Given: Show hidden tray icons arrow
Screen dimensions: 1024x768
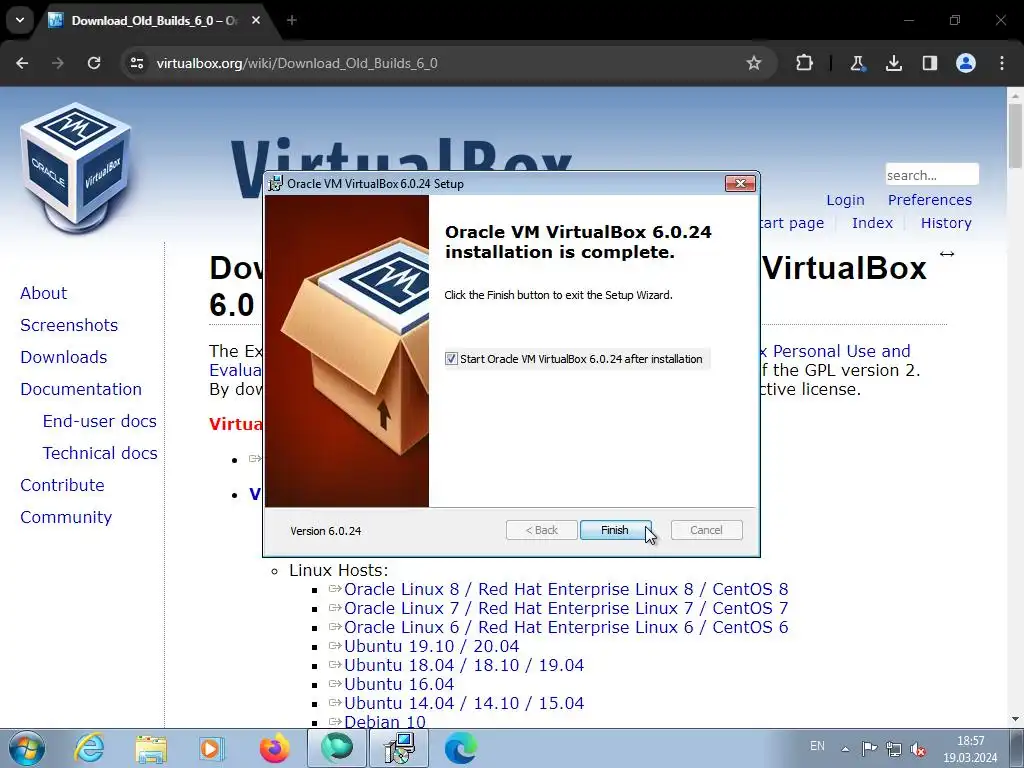Looking at the screenshot, I should click(x=845, y=749).
